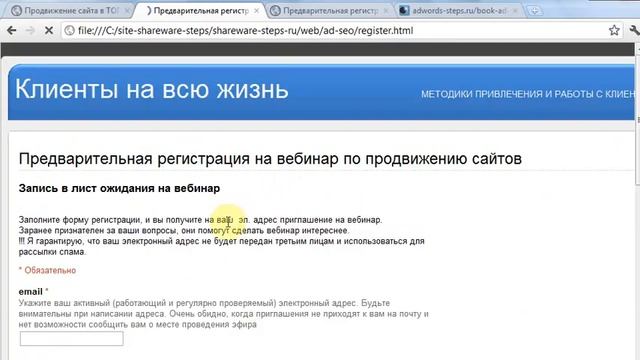This screenshot has height=360, width=640.
Task: Click the heading Предварительная регистрация на вебинар
Action: [x=270, y=159]
